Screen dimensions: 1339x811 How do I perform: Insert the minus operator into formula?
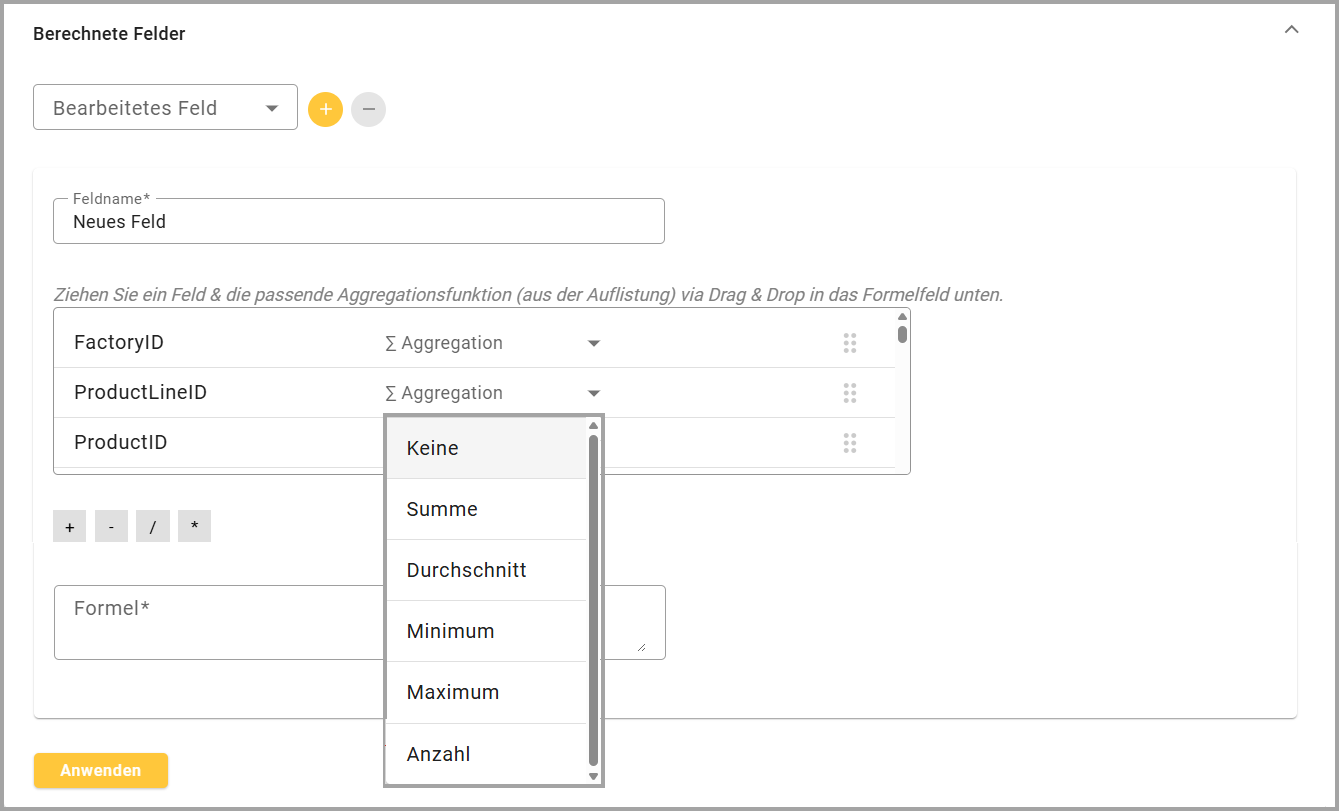111,527
